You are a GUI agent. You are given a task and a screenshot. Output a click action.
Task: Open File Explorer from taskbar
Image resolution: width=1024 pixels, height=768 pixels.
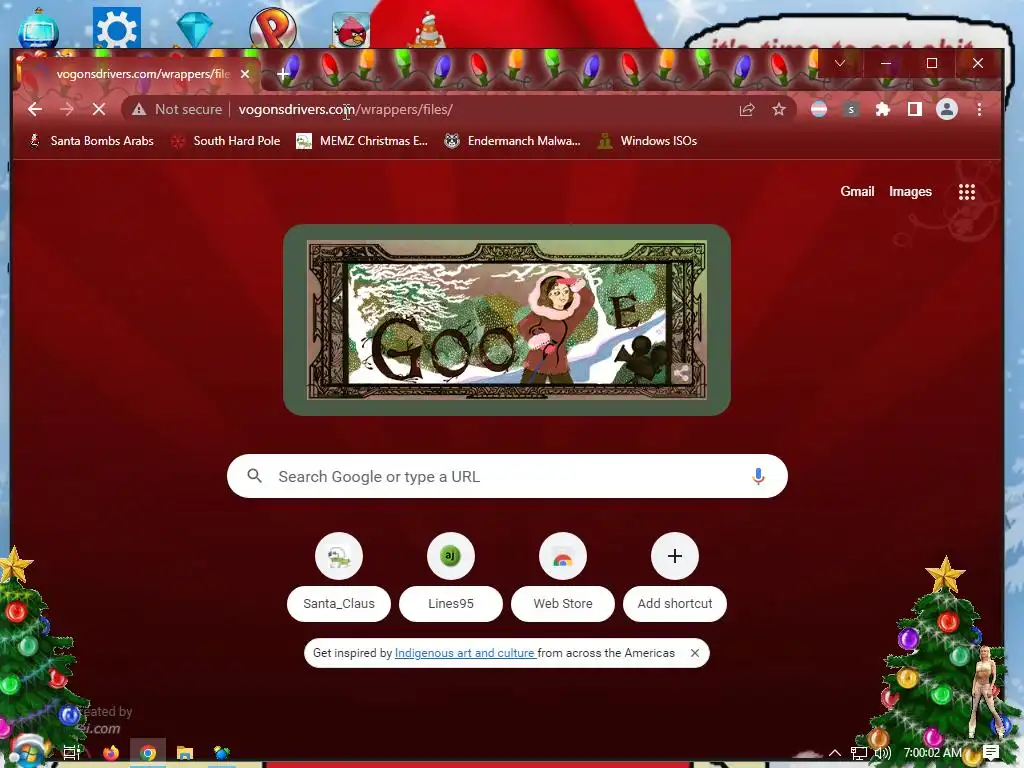click(x=185, y=753)
